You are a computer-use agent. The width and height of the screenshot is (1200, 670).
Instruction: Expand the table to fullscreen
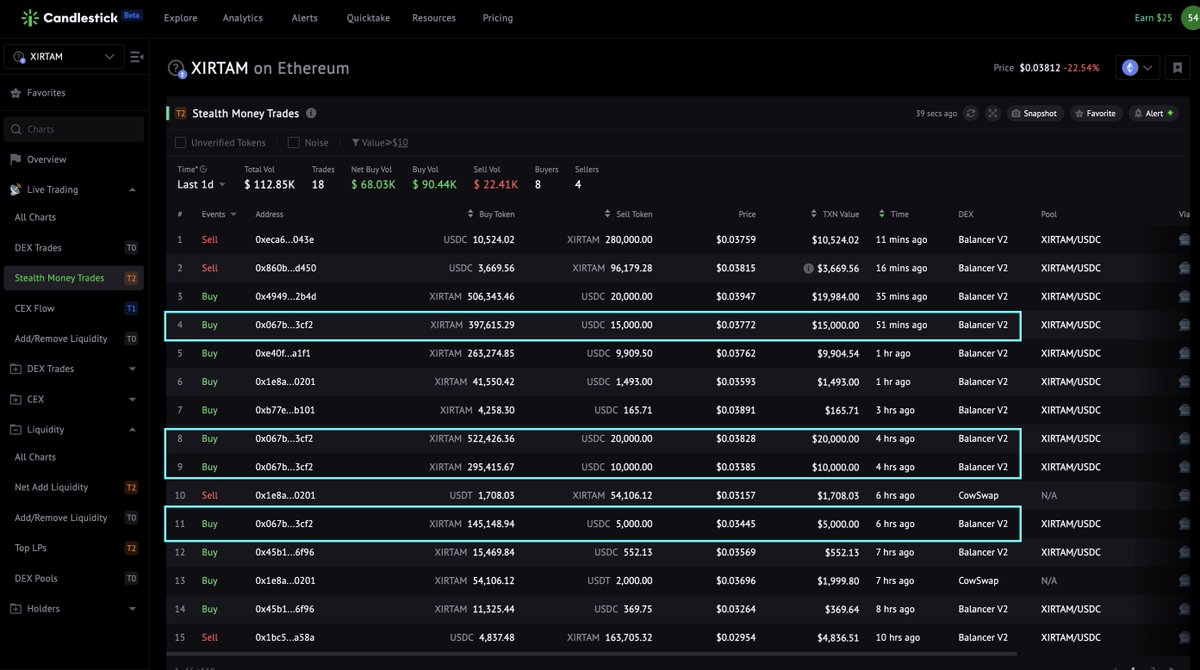(992, 113)
